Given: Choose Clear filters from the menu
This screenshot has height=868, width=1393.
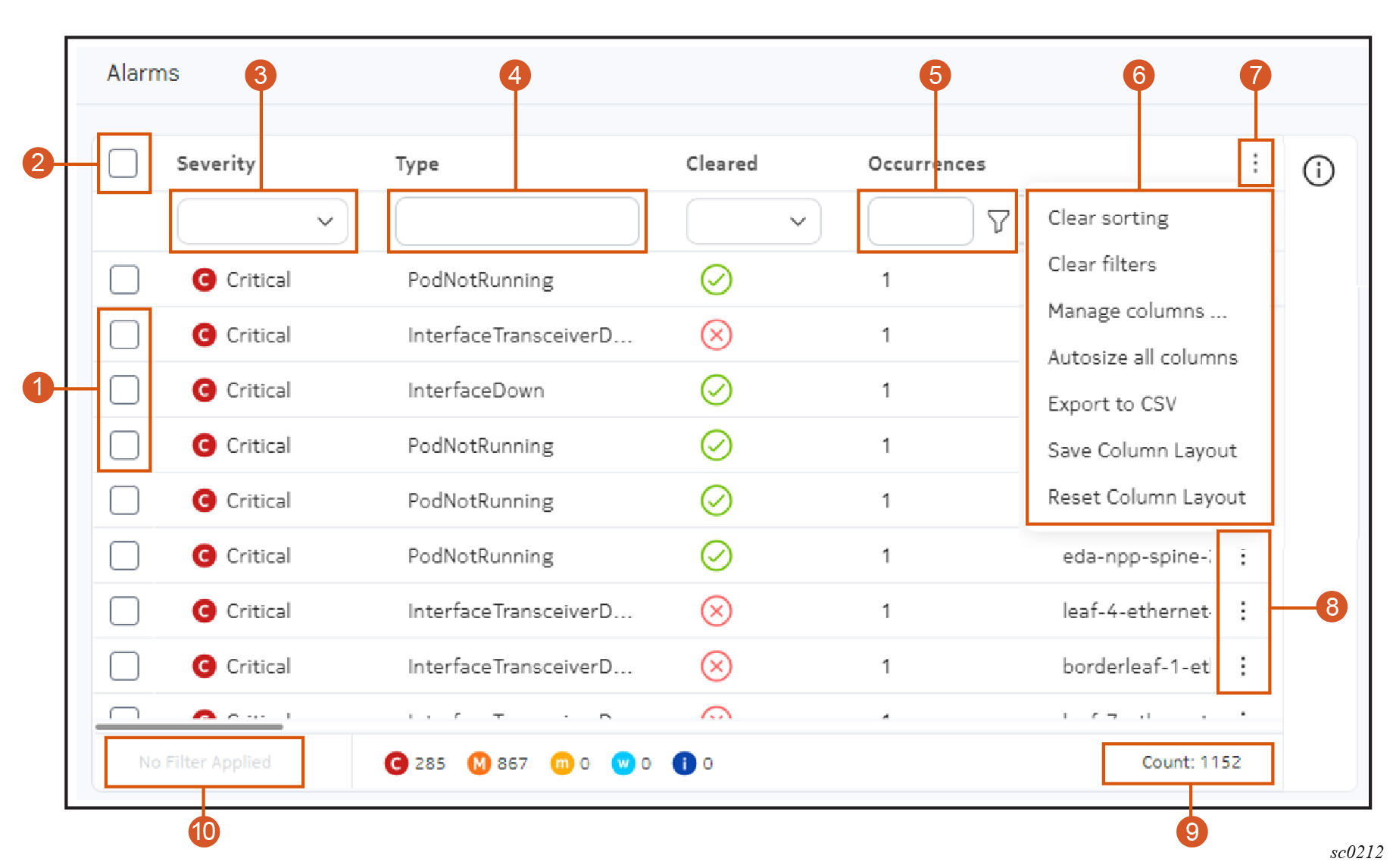Looking at the screenshot, I should point(1102,264).
